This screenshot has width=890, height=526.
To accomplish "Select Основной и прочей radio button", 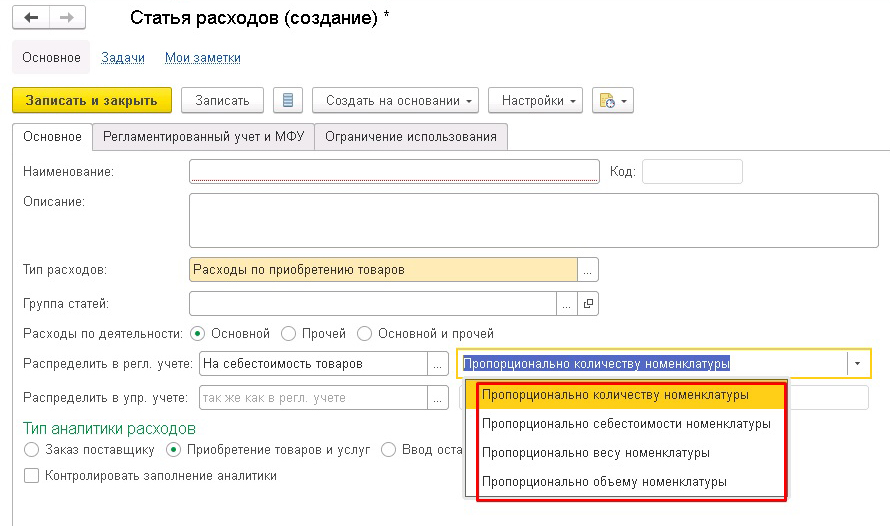I will tap(364, 334).
